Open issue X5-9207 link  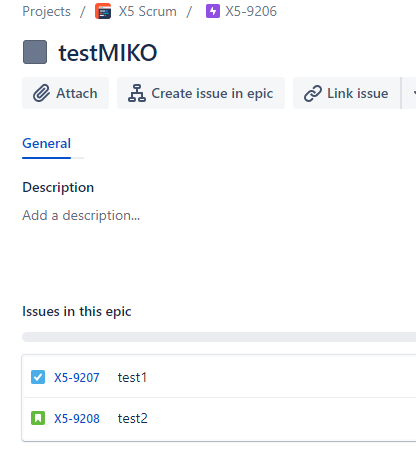click(x=77, y=377)
